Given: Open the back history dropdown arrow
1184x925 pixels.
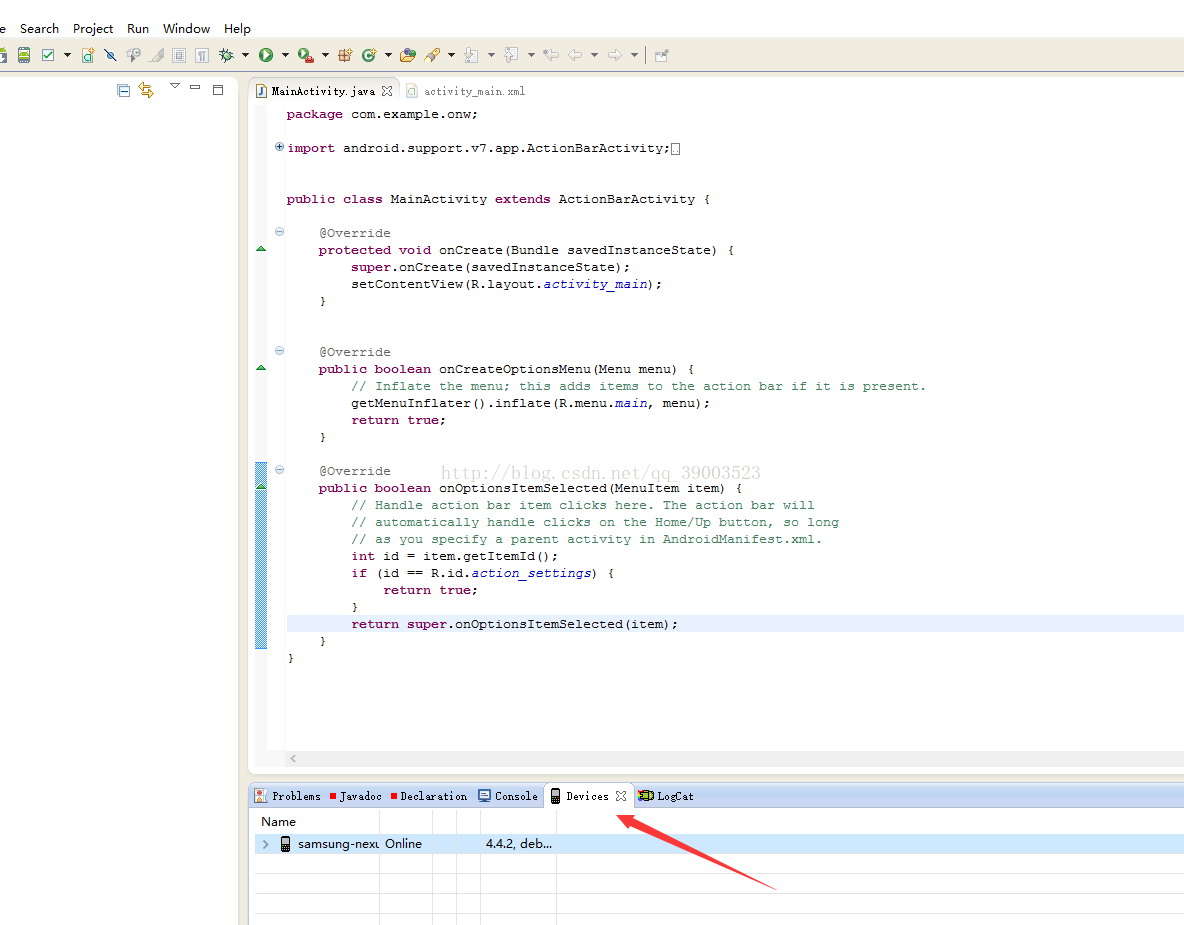Looking at the screenshot, I should (594, 55).
